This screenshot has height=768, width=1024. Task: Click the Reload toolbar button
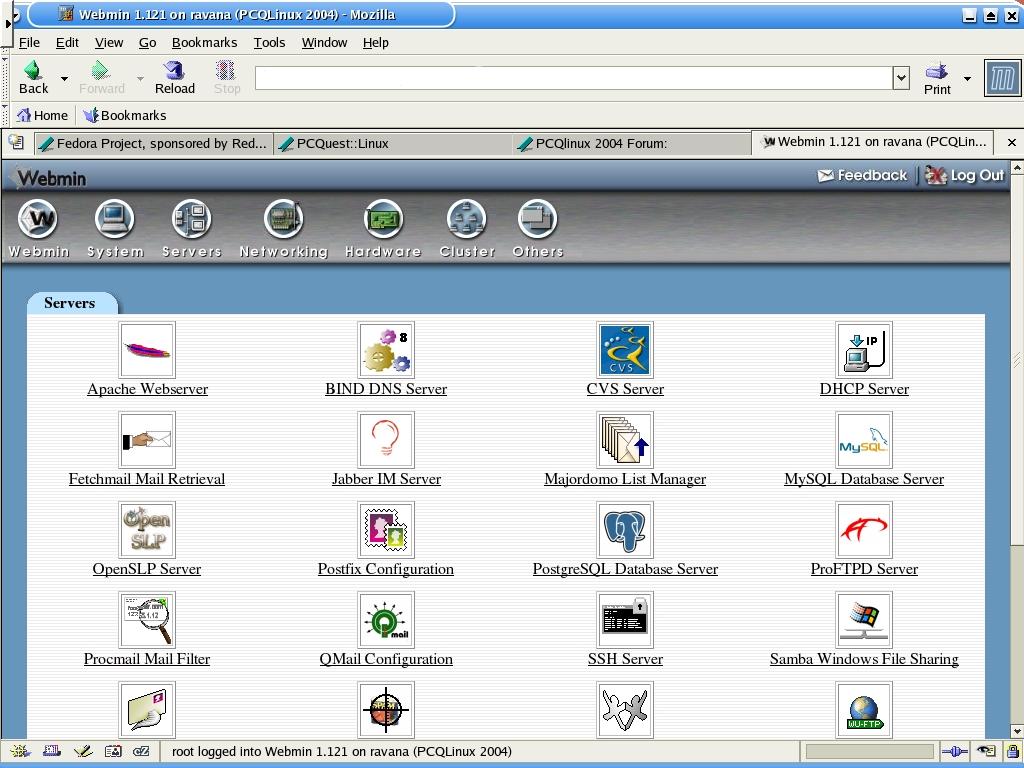174,78
